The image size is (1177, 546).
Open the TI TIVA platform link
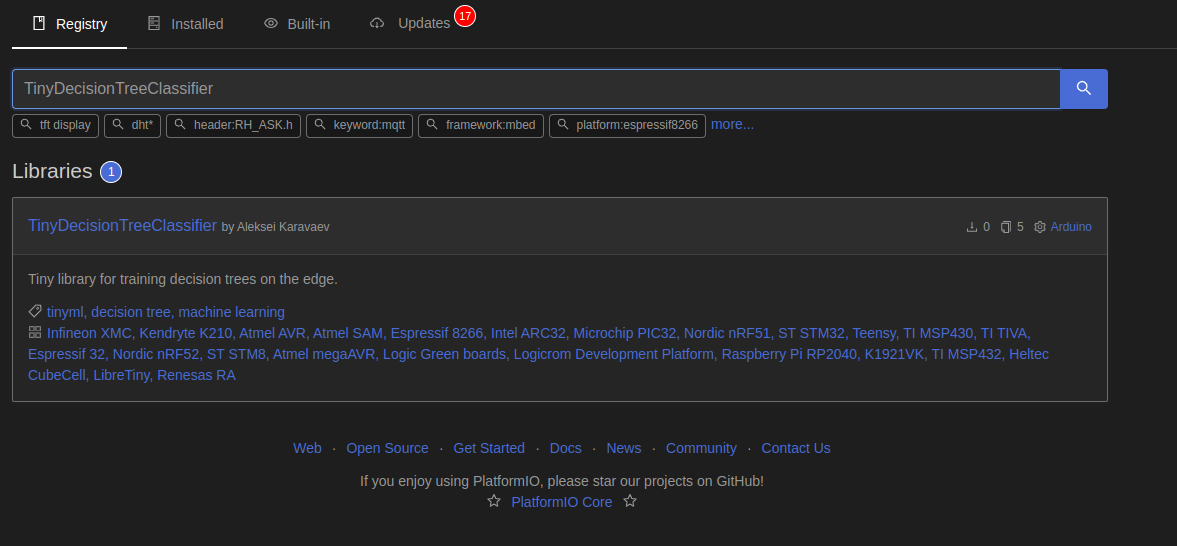click(x=1004, y=333)
